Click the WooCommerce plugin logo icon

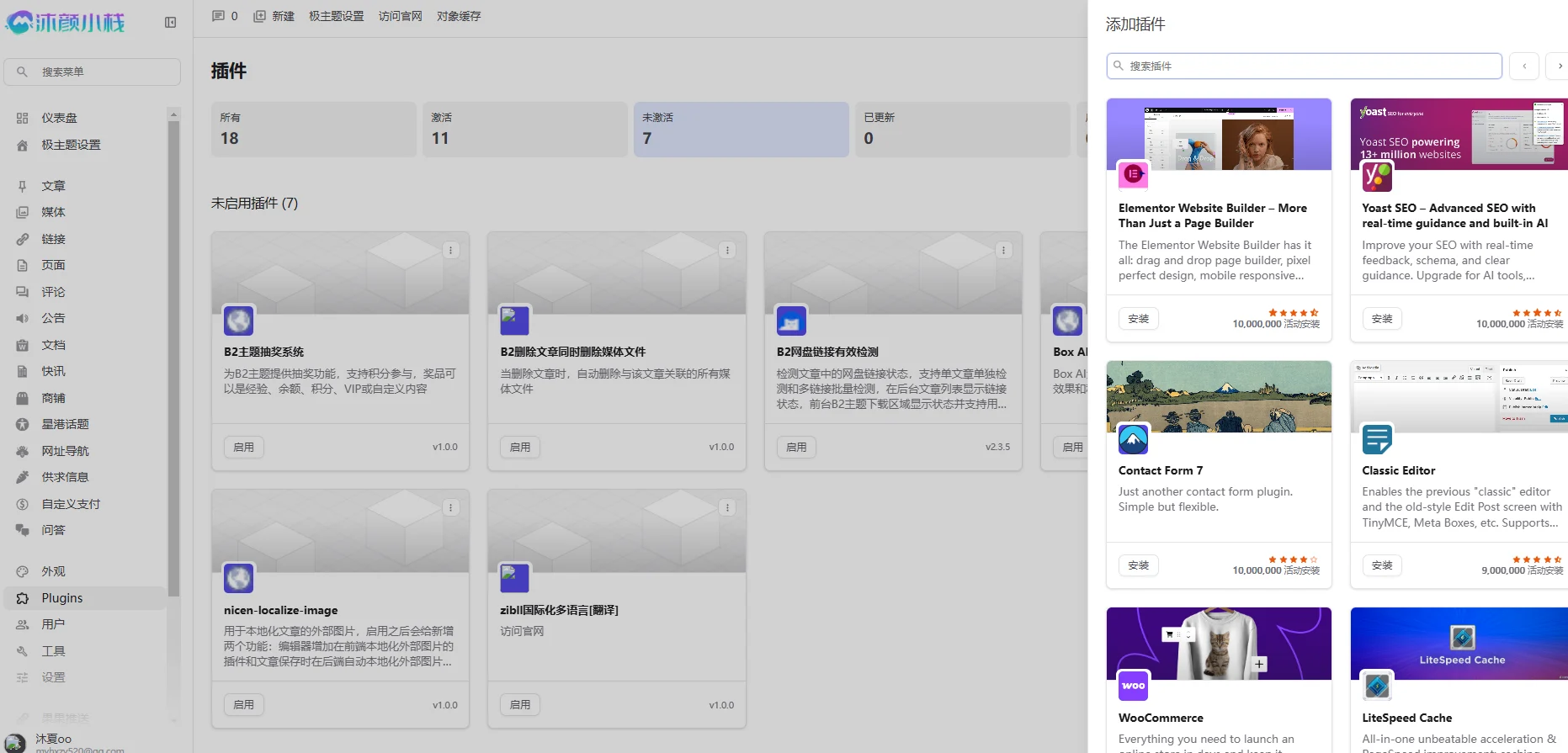1133,686
